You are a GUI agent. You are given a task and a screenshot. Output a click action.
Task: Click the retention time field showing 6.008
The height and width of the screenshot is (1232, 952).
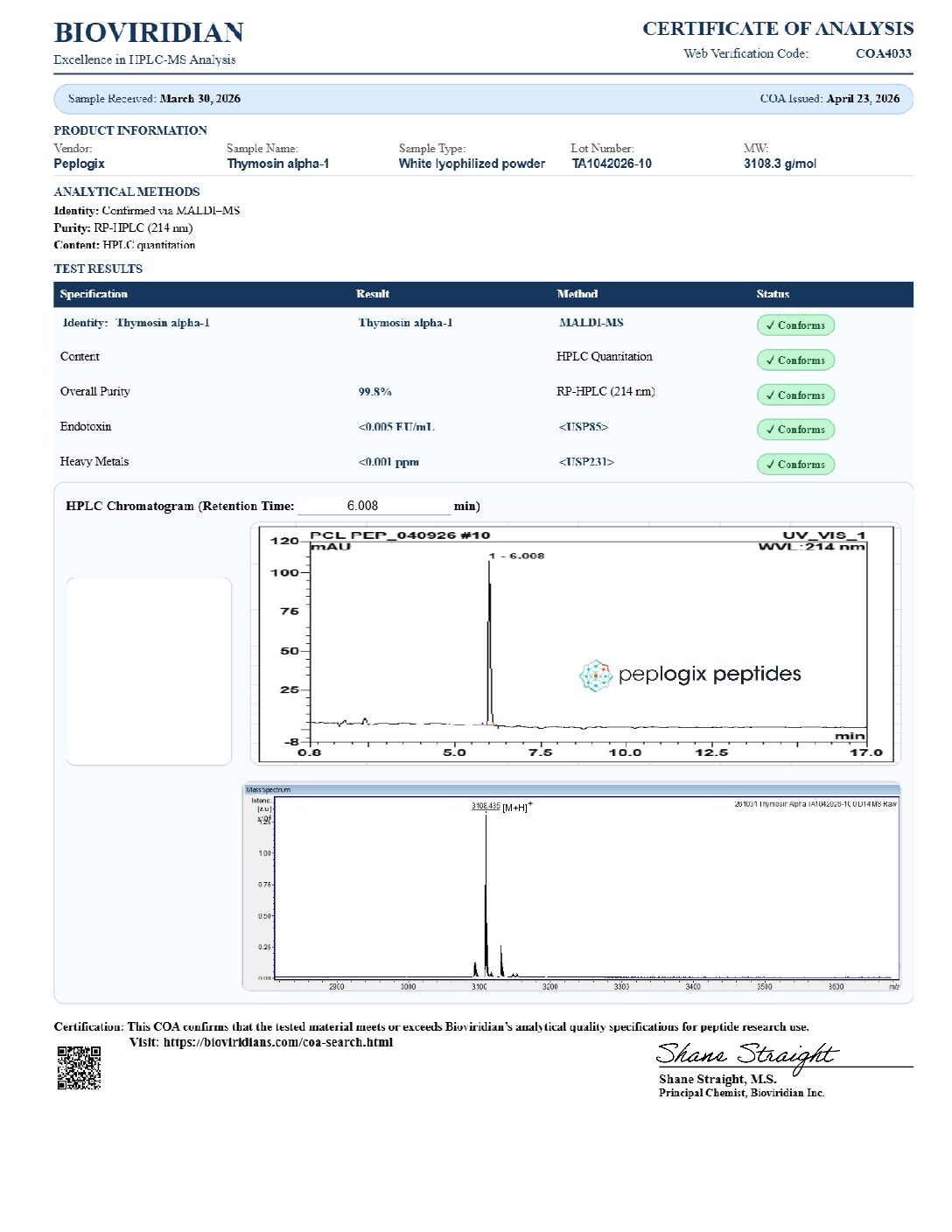[374, 506]
